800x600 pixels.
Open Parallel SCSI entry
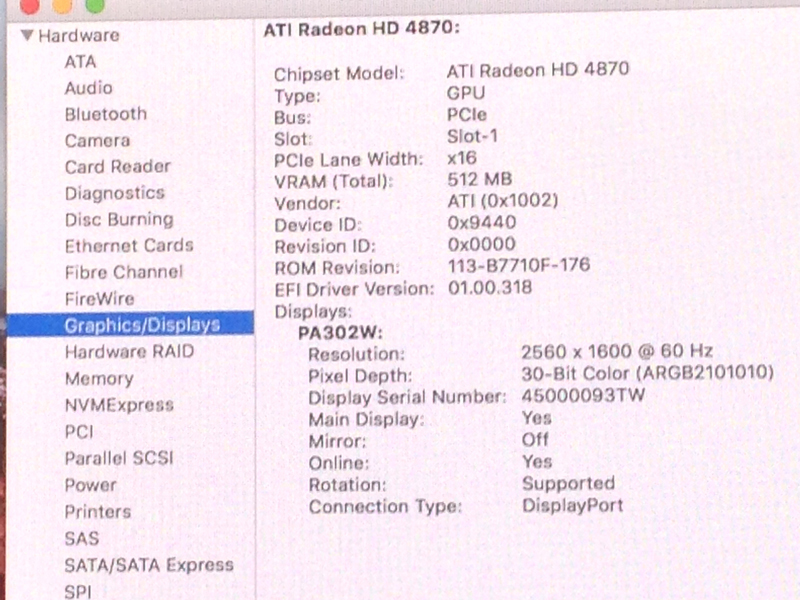(x=119, y=458)
